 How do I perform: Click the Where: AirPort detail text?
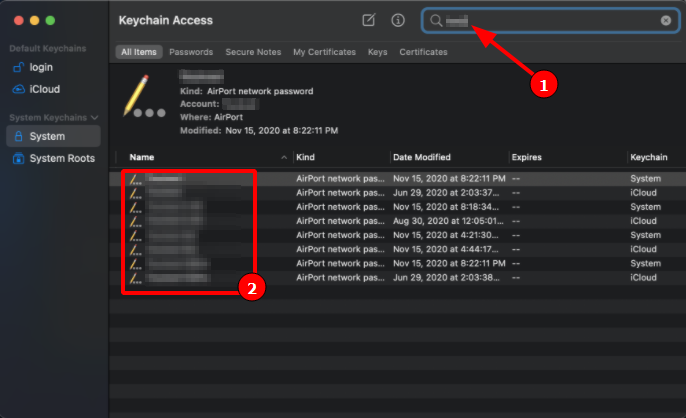click(x=211, y=117)
